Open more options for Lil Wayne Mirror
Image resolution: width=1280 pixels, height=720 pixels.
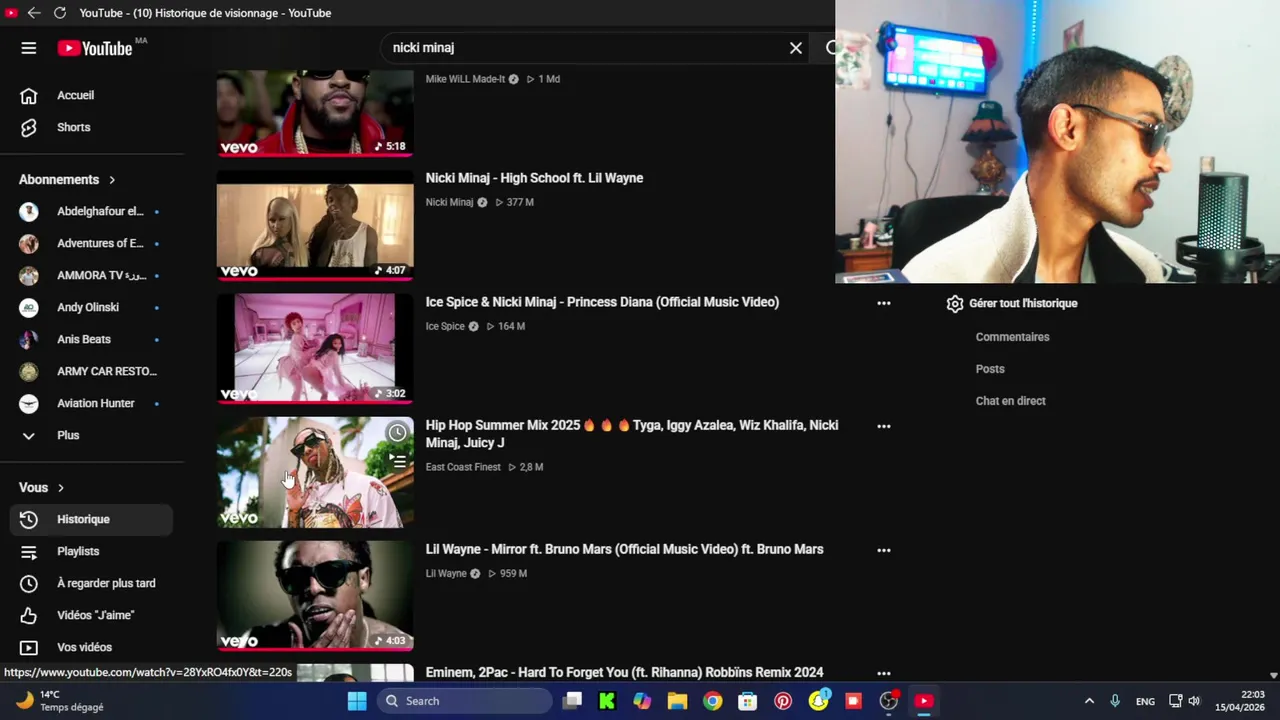click(884, 550)
